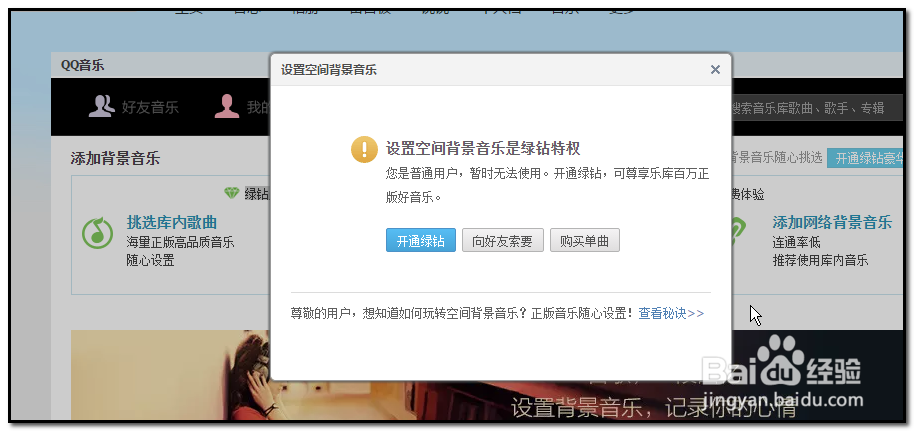Click the green music note icon

point(97,232)
